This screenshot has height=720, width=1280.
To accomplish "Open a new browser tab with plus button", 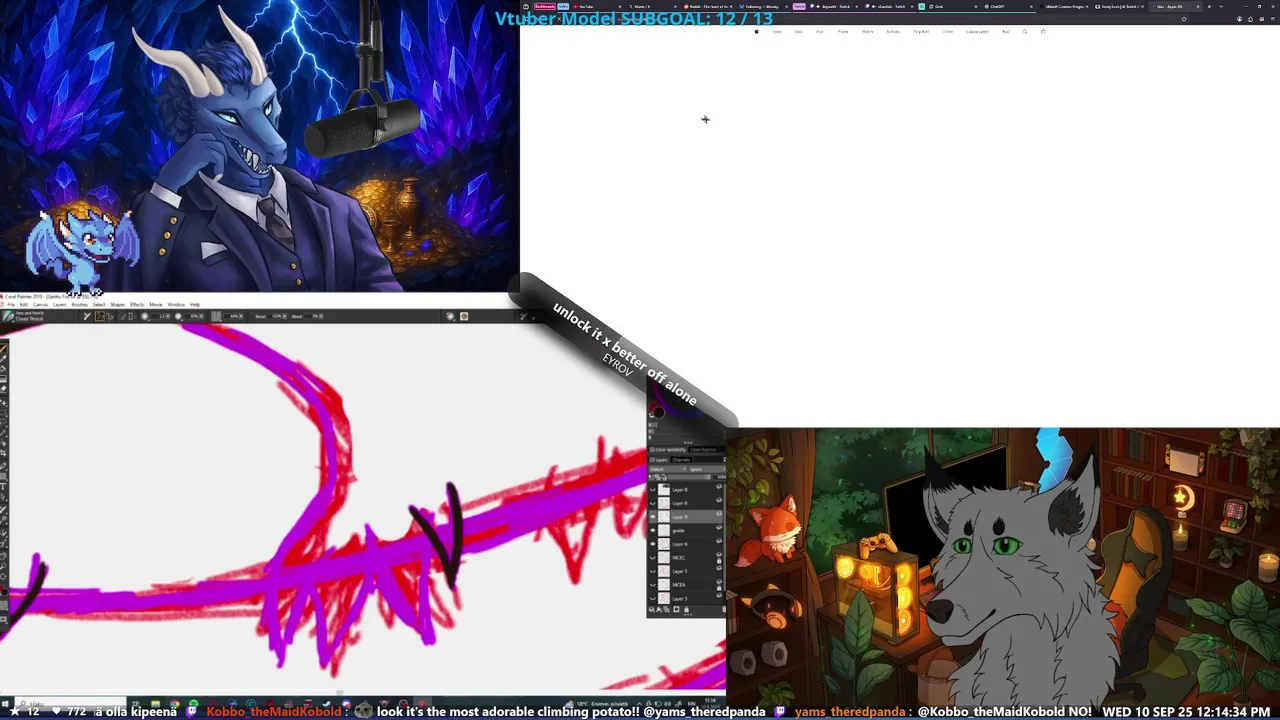I will coord(1210,6).
